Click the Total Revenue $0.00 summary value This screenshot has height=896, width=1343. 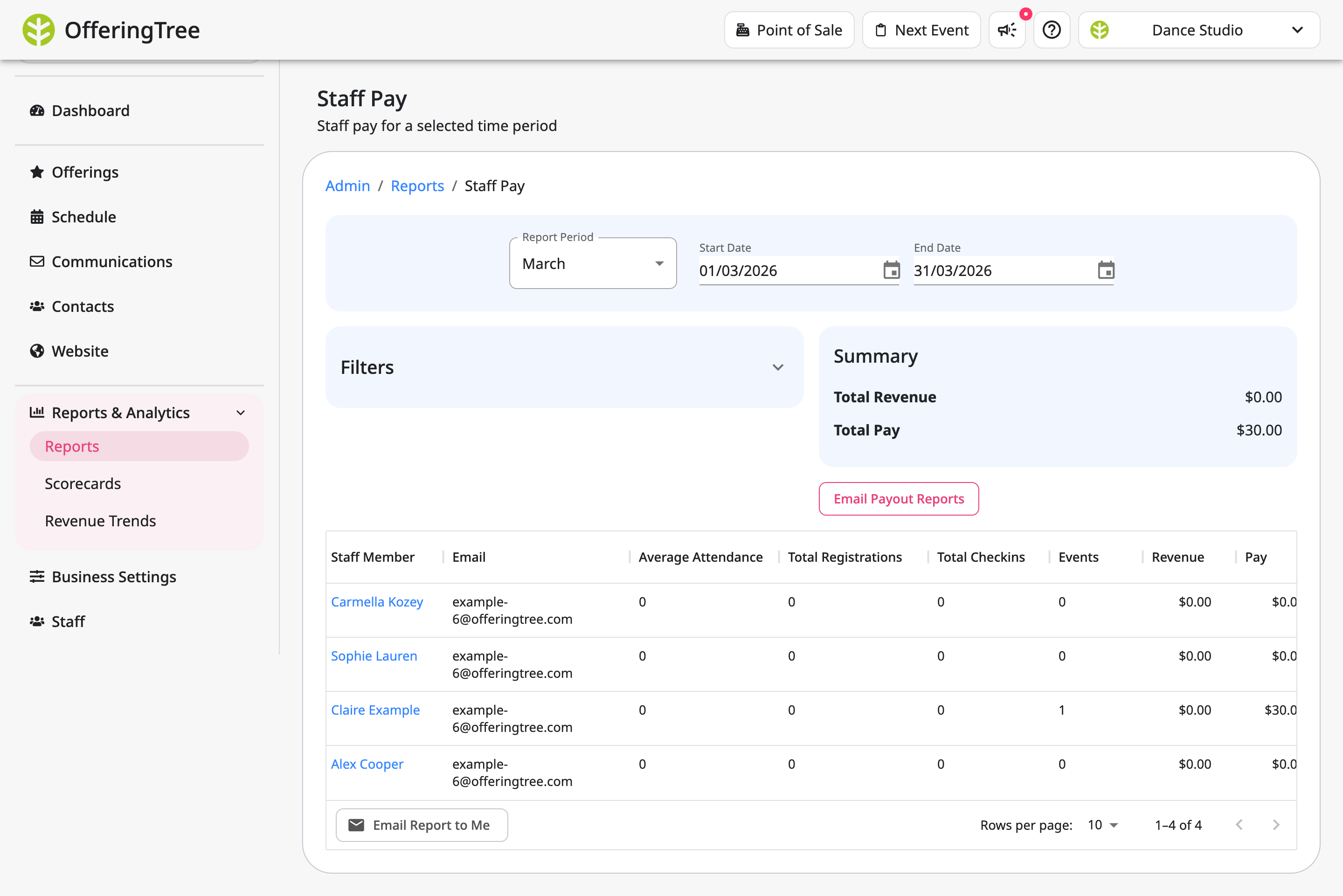(x=1263, y=397)
